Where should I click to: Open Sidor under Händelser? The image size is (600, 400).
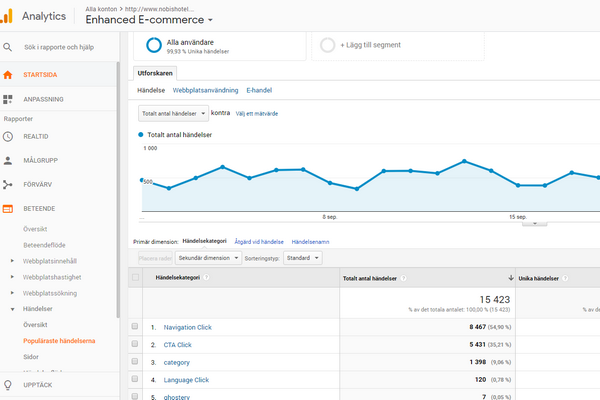[31, 357]
